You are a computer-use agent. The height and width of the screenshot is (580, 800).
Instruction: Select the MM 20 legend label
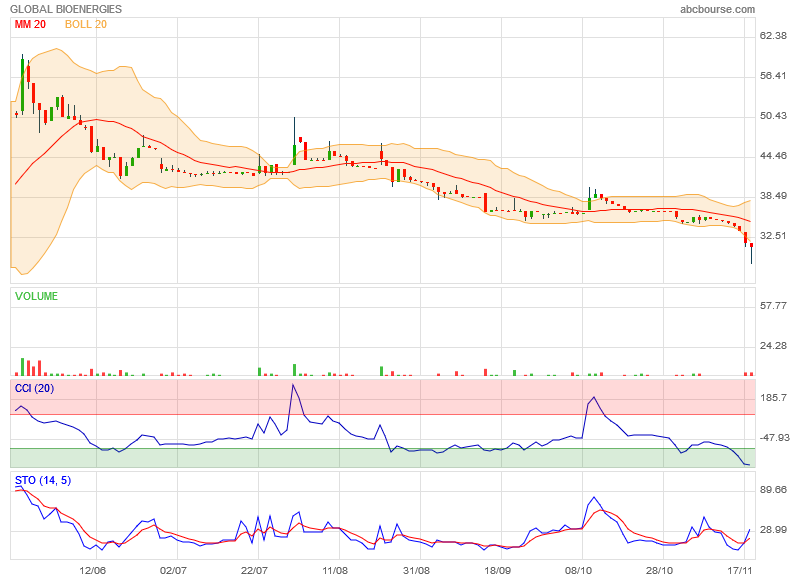coord(30,24)
